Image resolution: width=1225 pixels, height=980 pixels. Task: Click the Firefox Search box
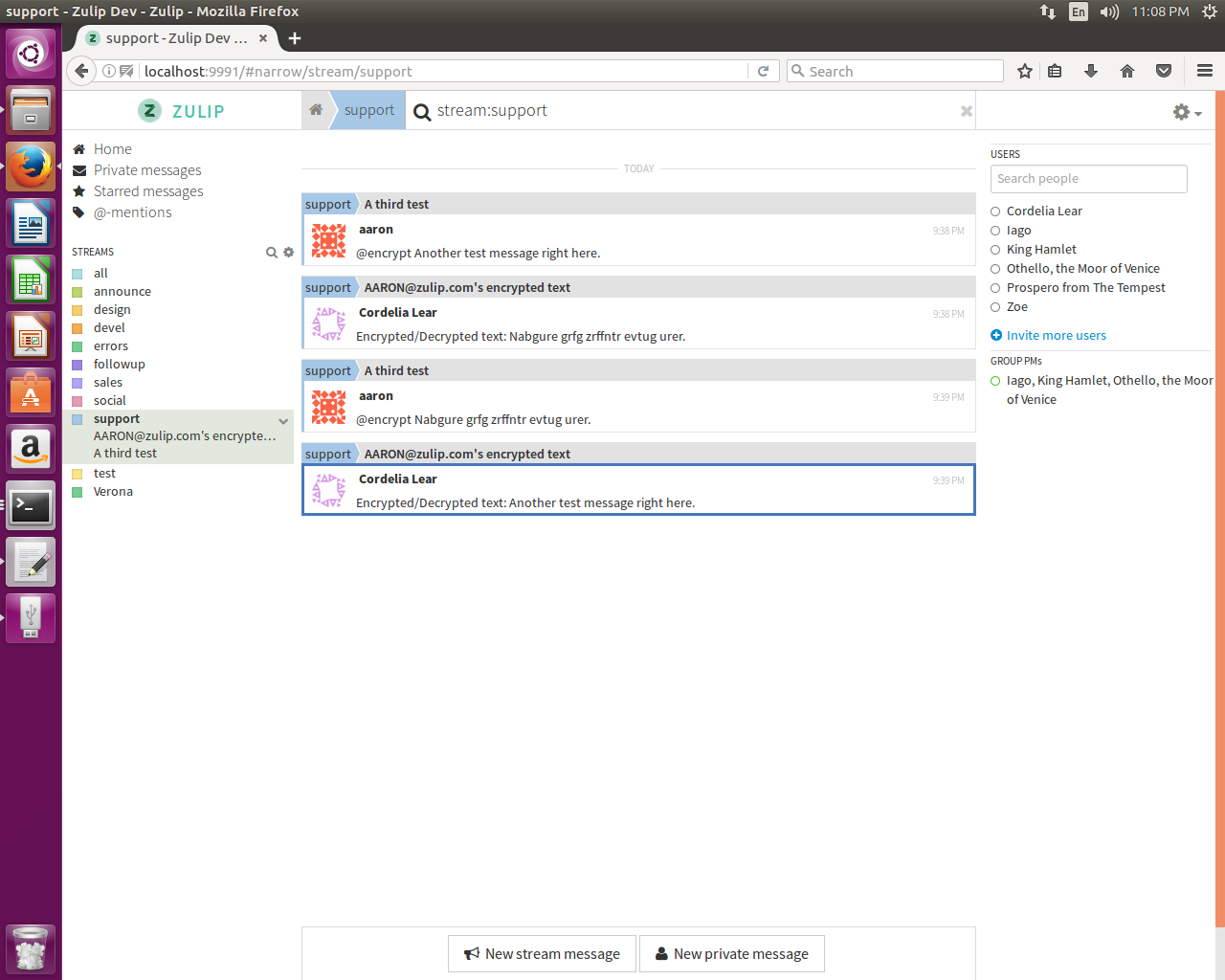tap(895, 71)
